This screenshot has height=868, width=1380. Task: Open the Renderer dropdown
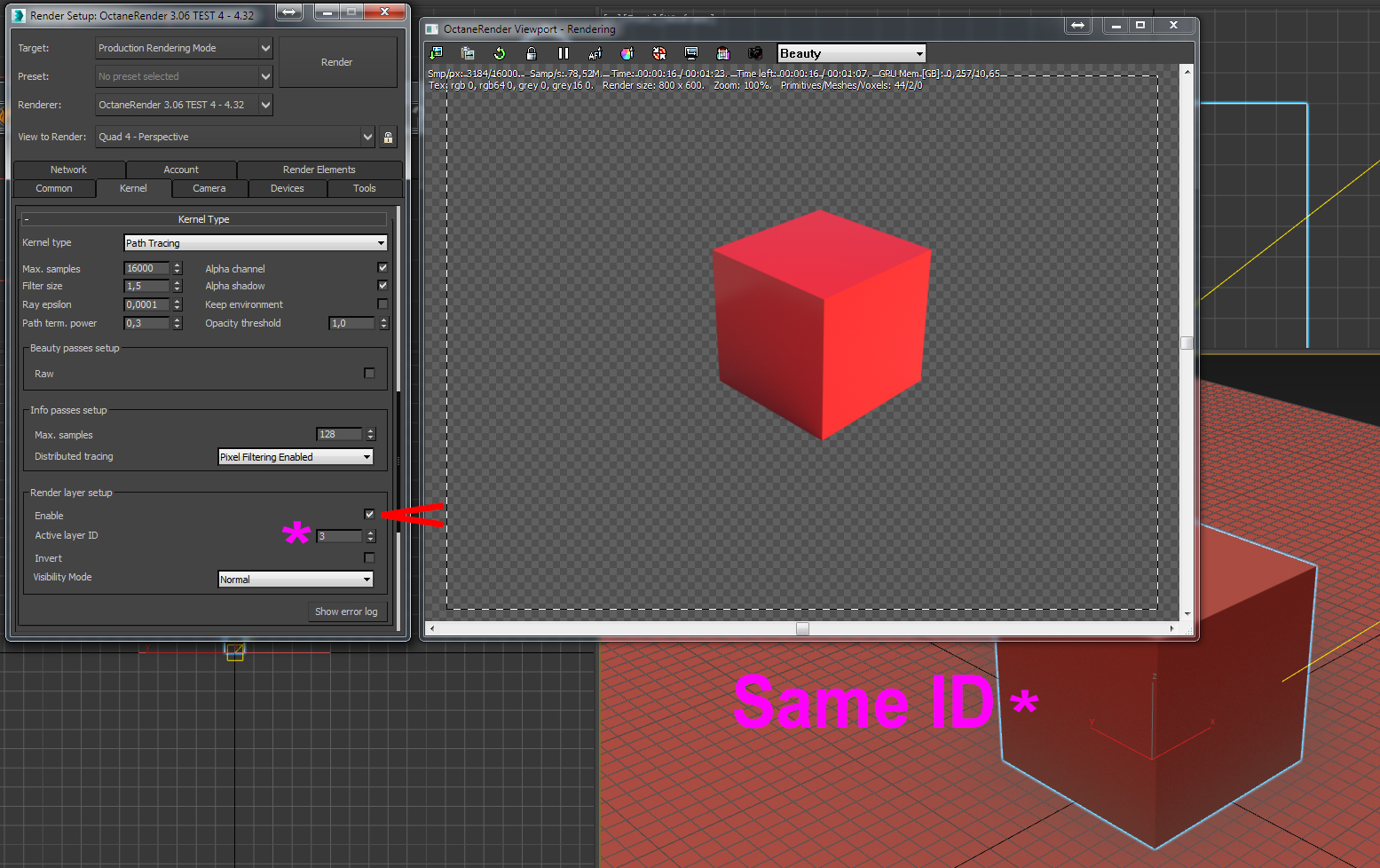184,105
